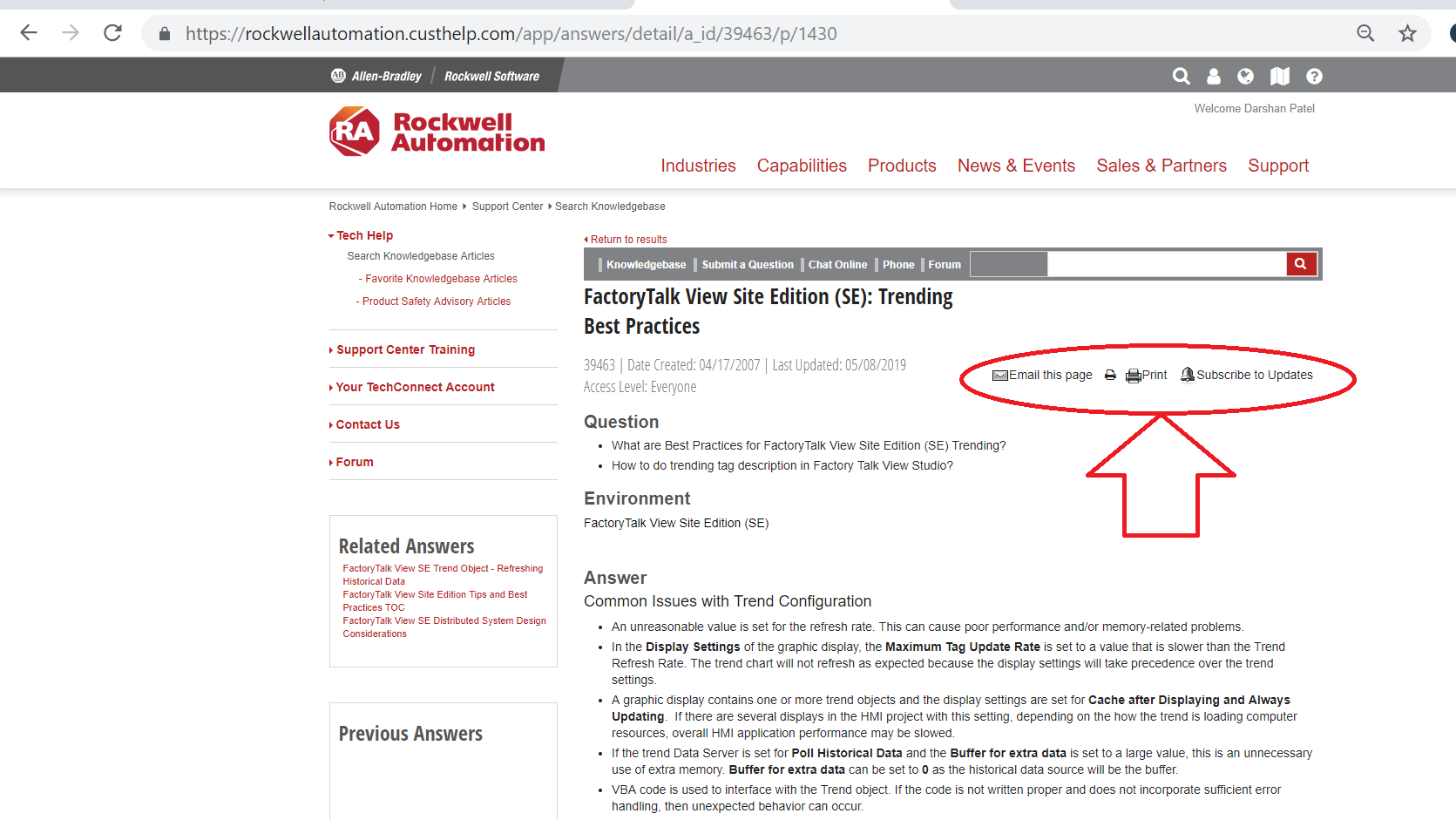Open user account profile icon

pyautogui.click(x=1213, y=77)
